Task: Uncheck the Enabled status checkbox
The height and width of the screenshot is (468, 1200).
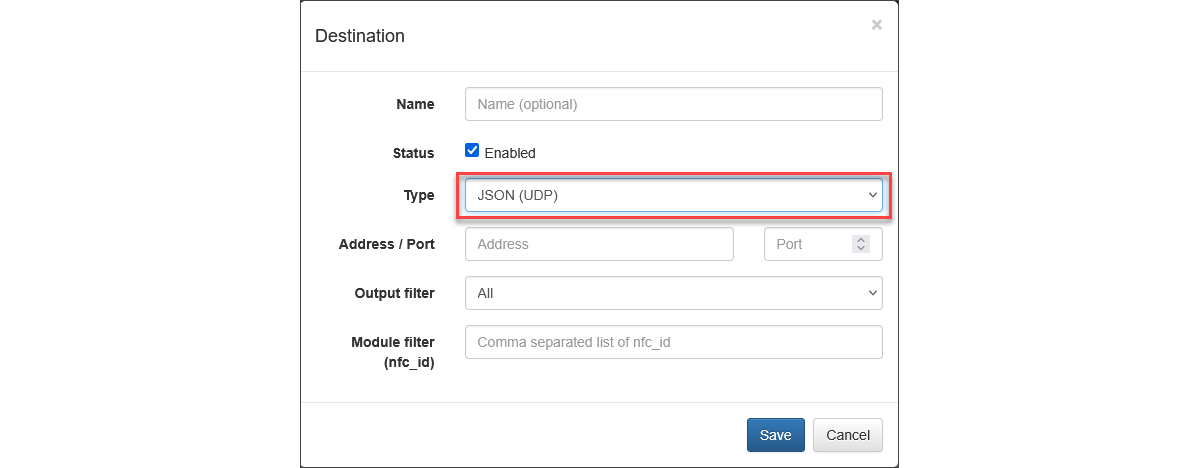Action: click(472, 151)
